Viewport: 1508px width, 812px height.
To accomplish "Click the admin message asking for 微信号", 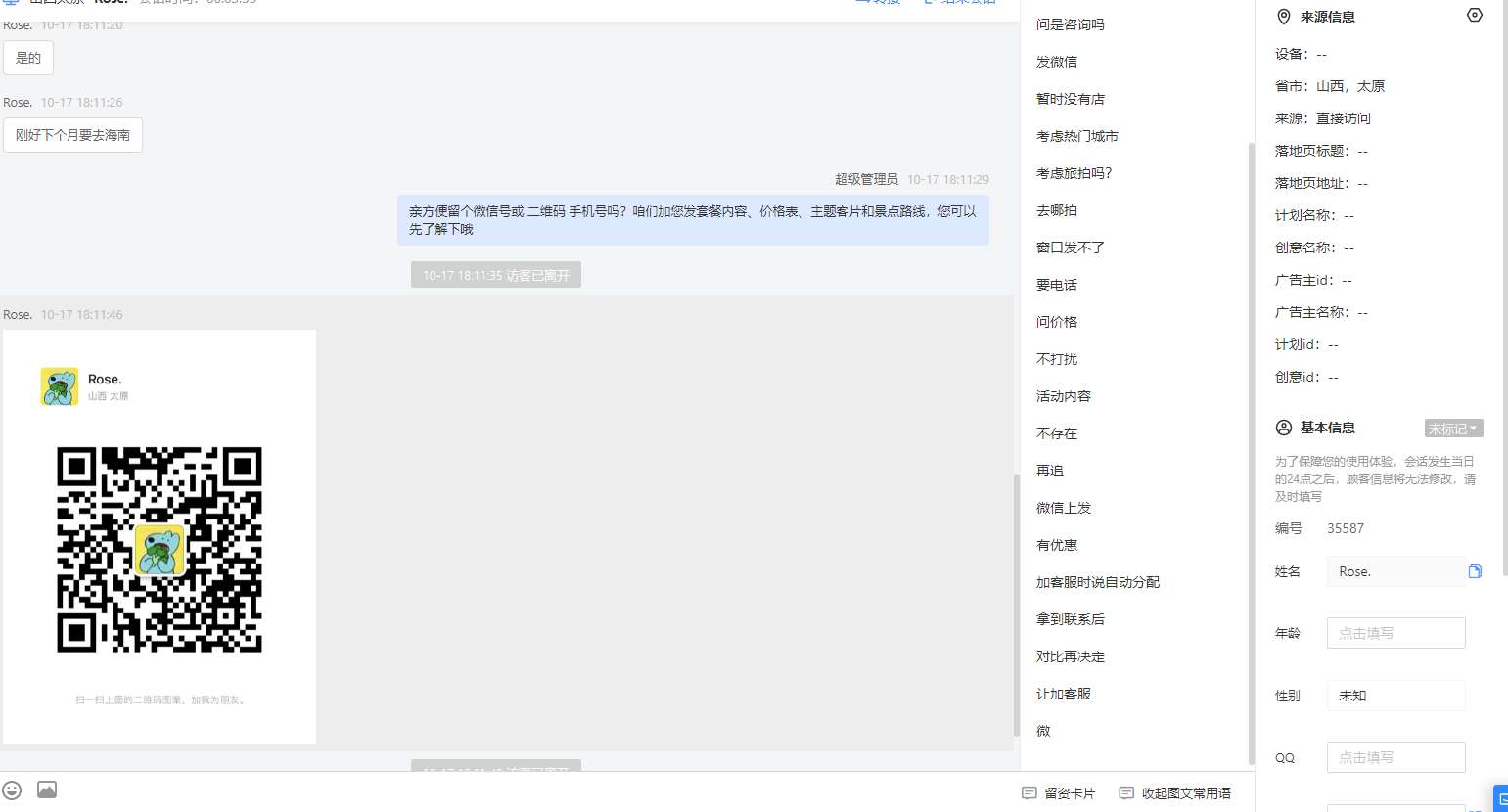I will (693, 220).
